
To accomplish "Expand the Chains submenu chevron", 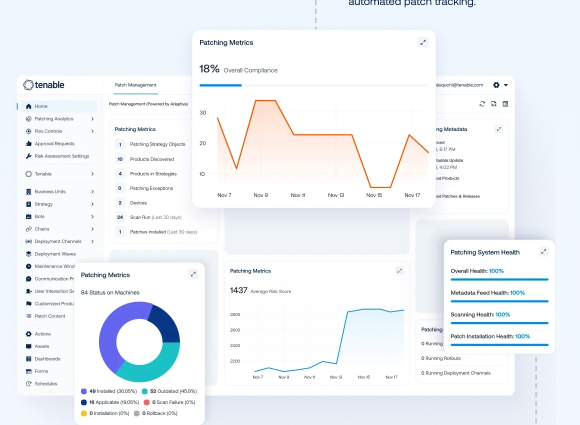I will pyautogui.click(x=92, y=229).
